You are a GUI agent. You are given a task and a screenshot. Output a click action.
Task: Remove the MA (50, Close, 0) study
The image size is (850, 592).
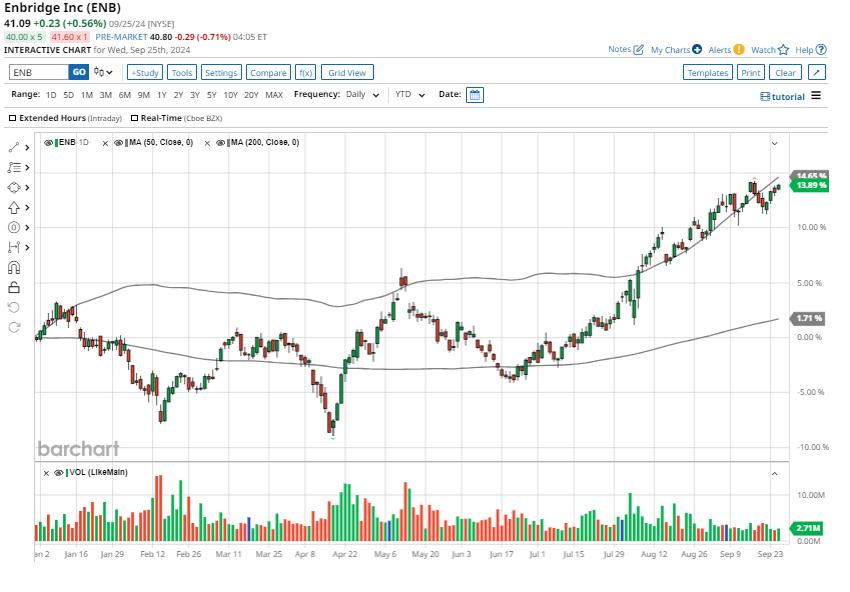105,143
